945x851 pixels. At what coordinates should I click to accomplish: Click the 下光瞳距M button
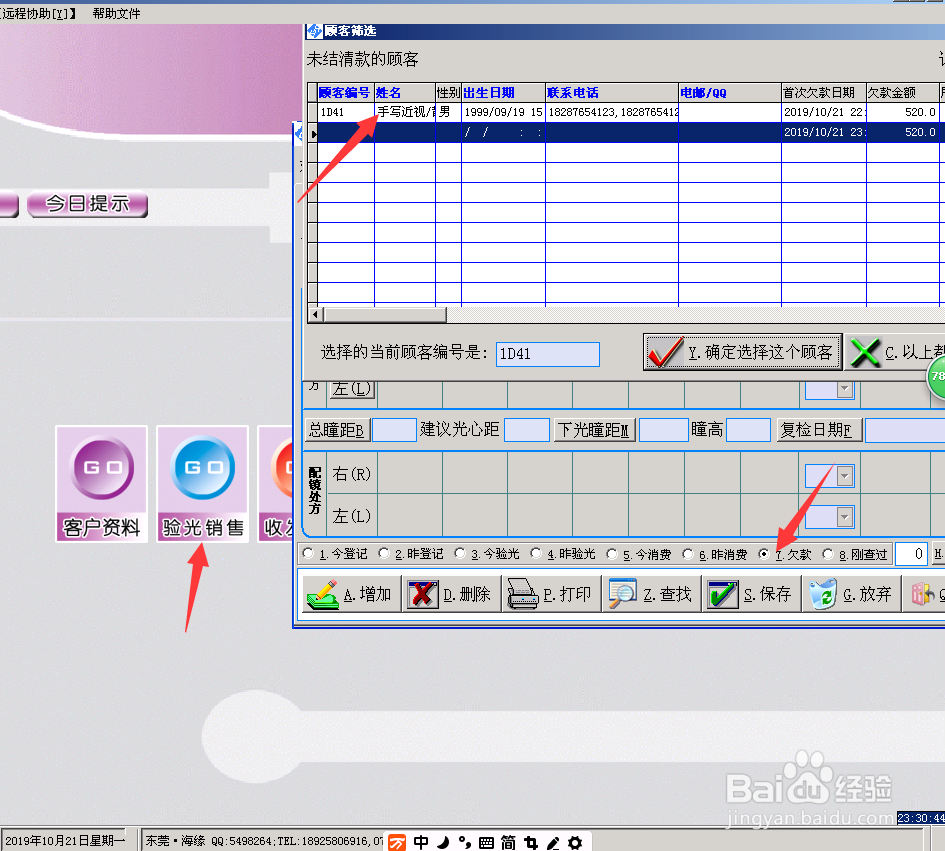pyautogui.click(x=594, y=430)
